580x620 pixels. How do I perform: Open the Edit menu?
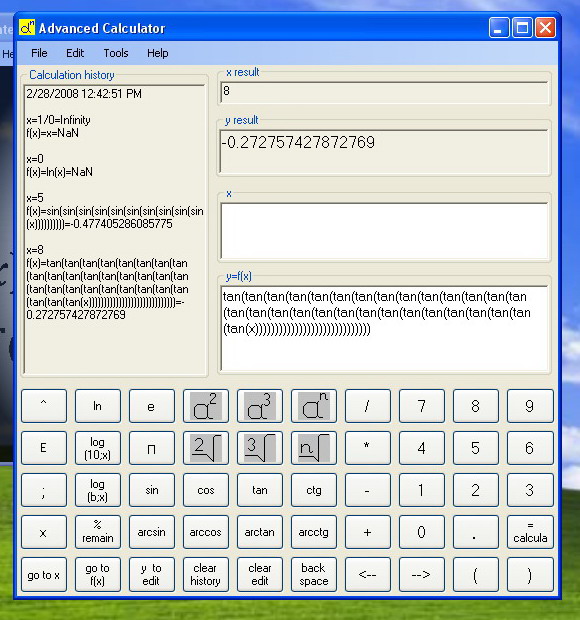click(x=75, y=53)
